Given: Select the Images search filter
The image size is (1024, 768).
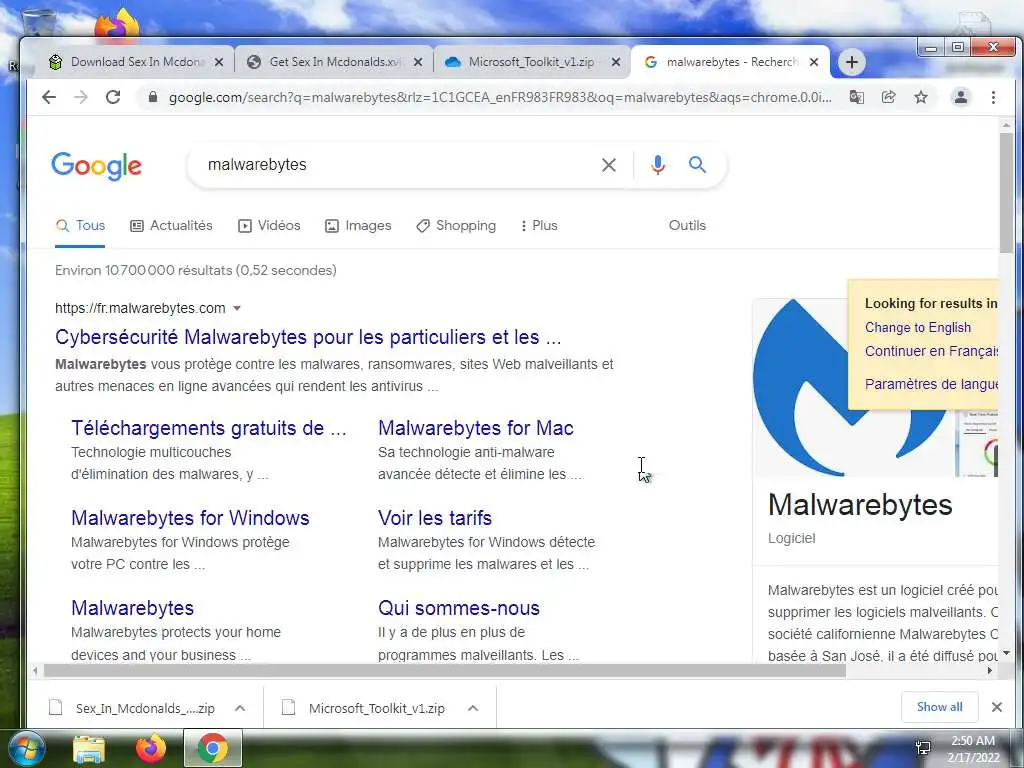Looking at the screenshot, I should [x=358, y=226].
